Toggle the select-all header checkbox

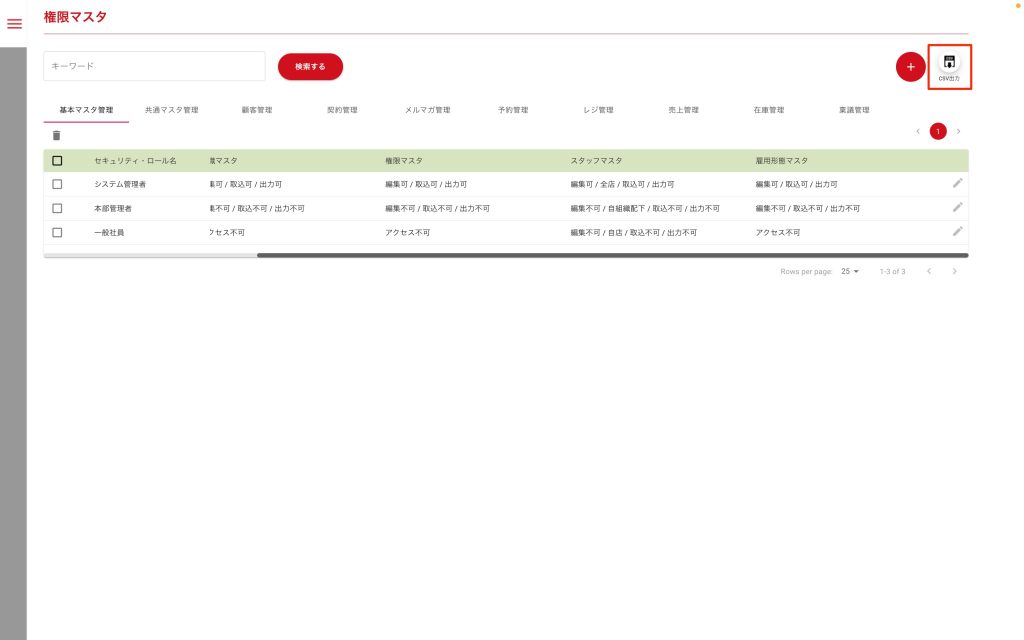[x=57, y=160]
